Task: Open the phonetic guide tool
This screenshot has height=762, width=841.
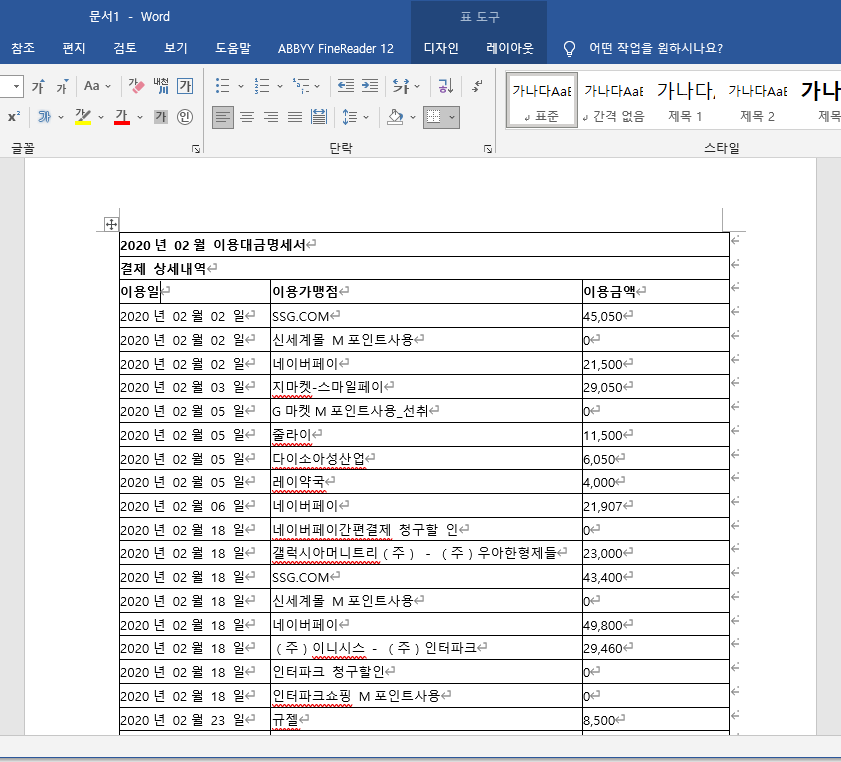Action: [x=161, y=86]
